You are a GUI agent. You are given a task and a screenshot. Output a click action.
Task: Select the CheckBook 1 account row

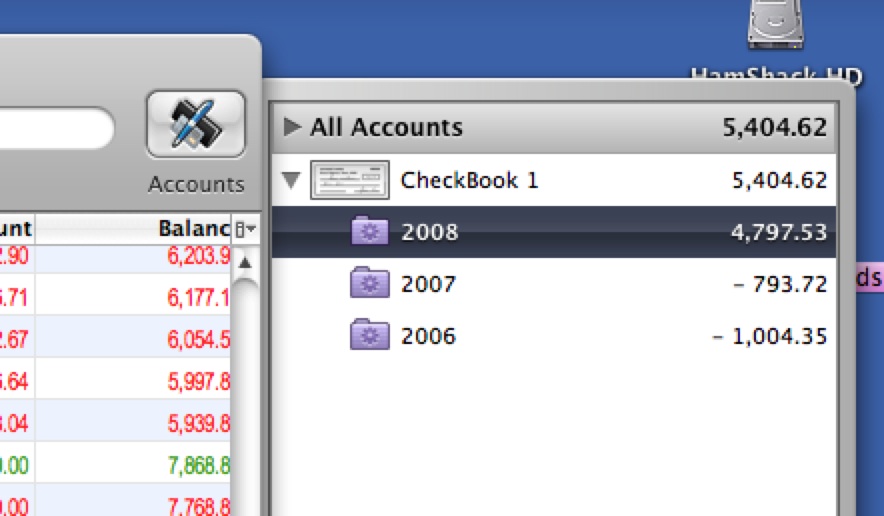pos(554,180)
